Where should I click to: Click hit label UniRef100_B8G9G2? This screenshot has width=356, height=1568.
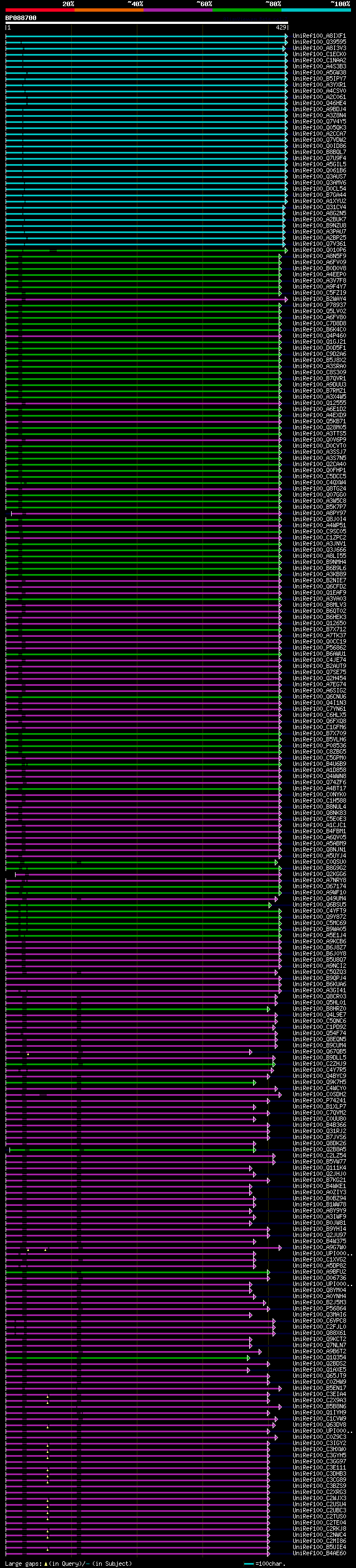[319, 867]
